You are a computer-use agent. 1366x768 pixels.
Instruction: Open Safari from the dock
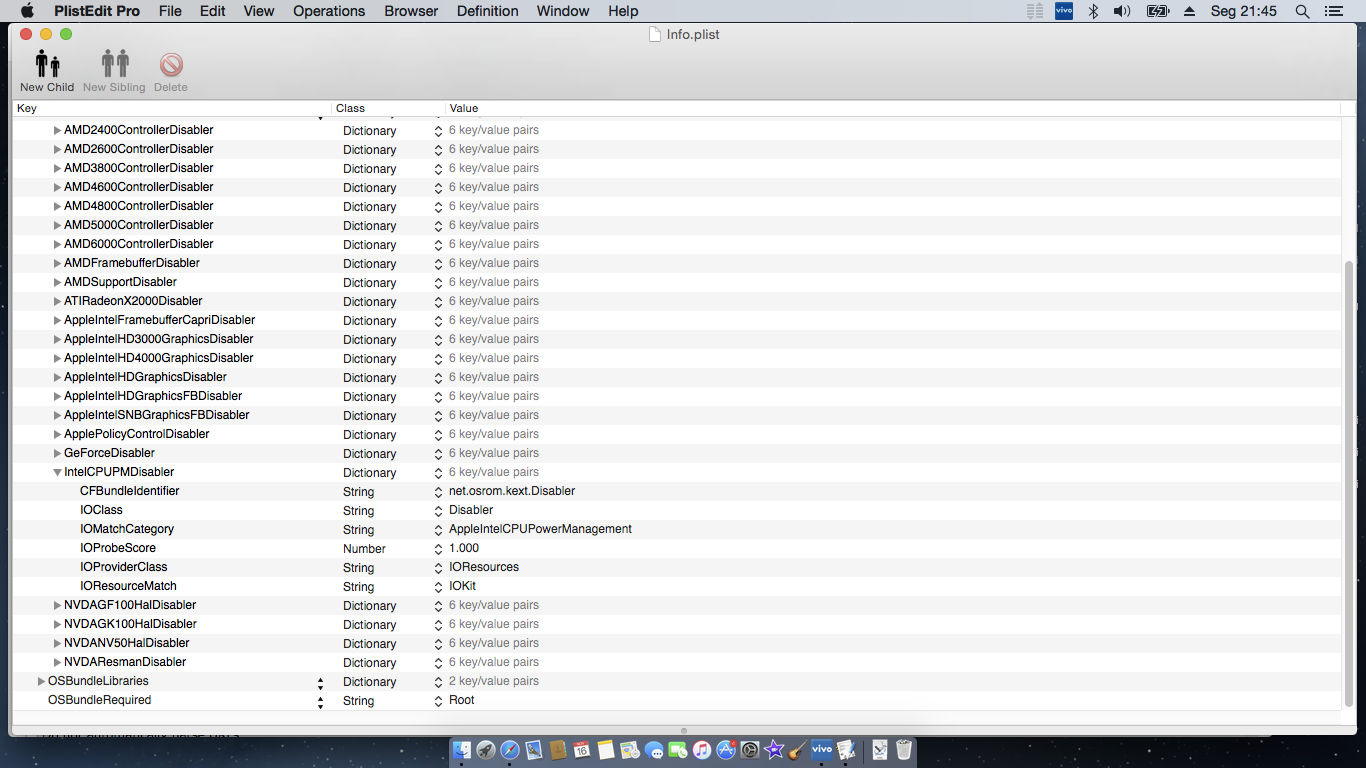click(x=510, y=749)
